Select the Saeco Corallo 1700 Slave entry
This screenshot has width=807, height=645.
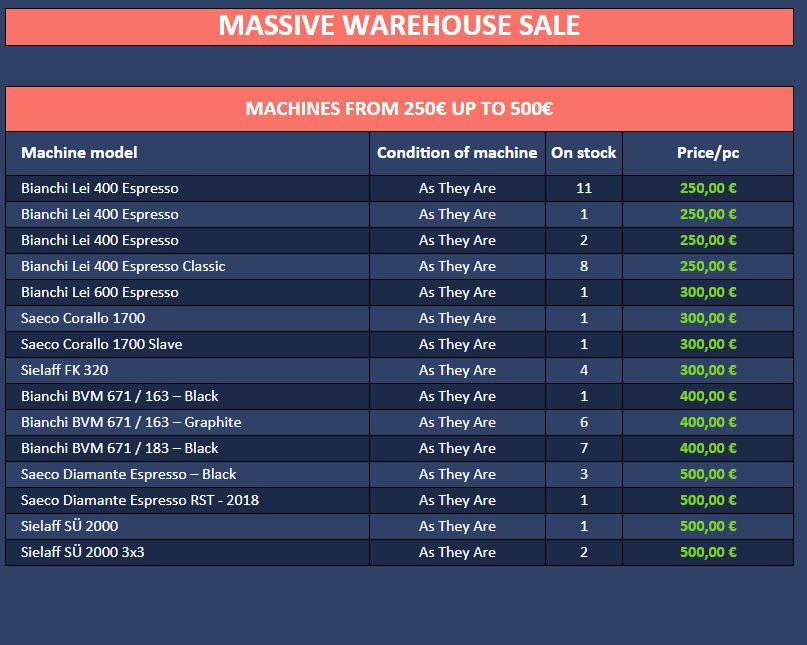(101, 344)
